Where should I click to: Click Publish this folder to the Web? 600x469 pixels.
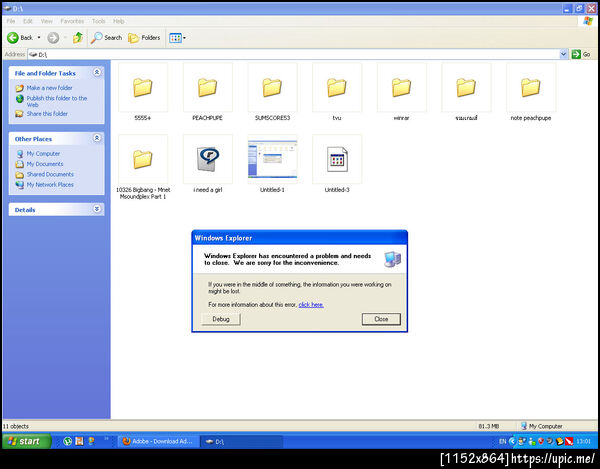57,101
